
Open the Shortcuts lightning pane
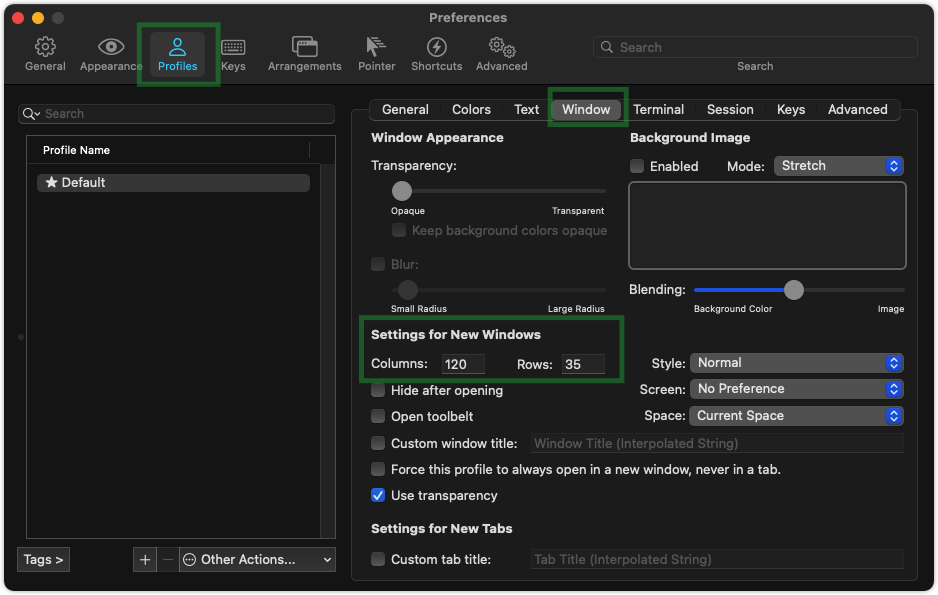437,54
